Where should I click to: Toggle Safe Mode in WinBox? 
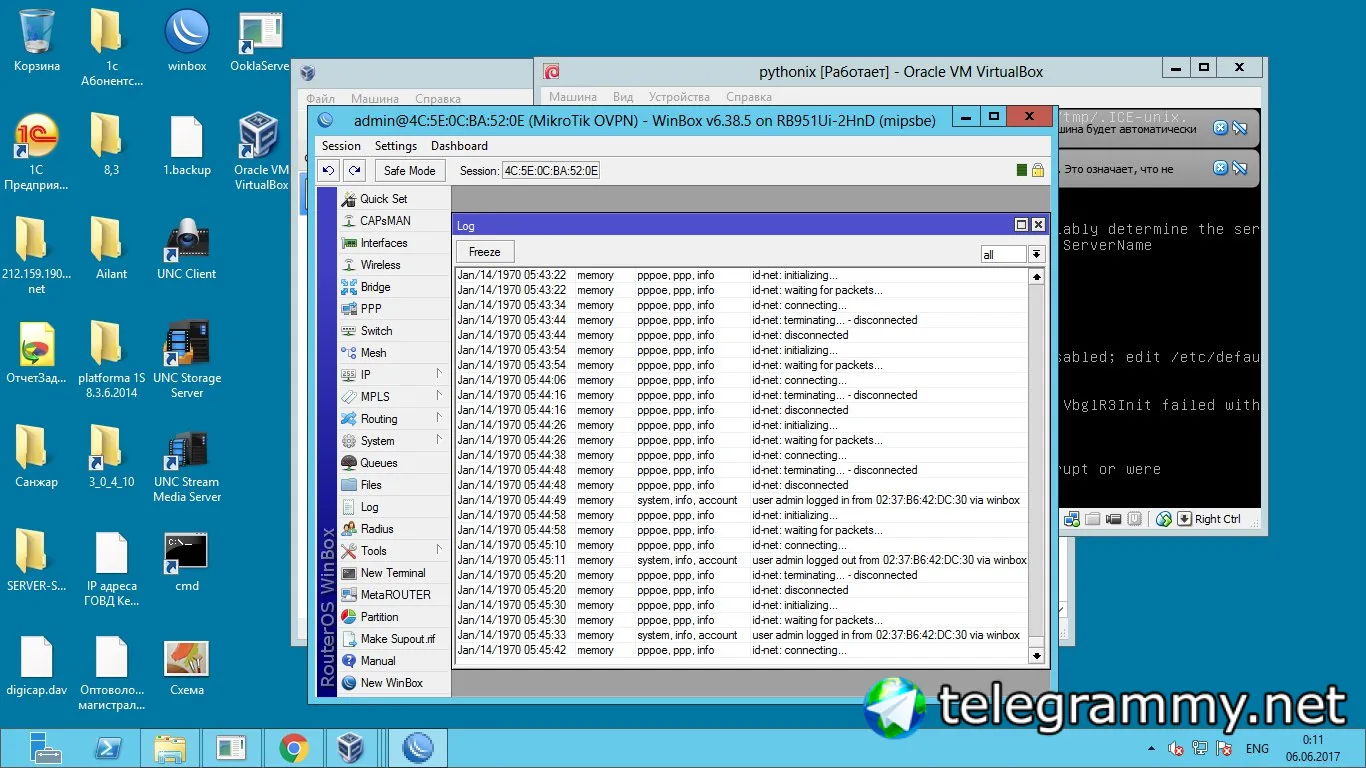click(x=410, y=171)
